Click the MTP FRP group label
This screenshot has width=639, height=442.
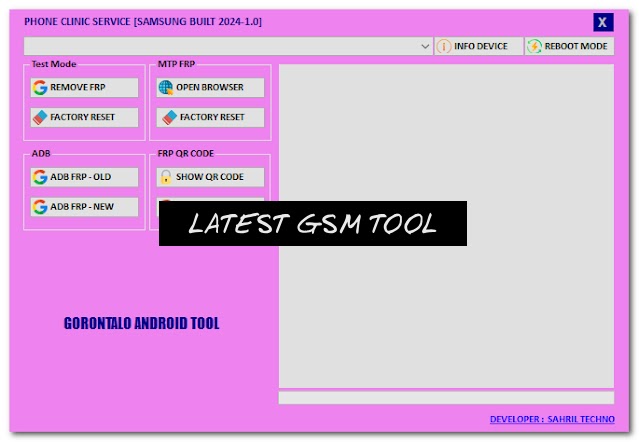click(176, 64)
